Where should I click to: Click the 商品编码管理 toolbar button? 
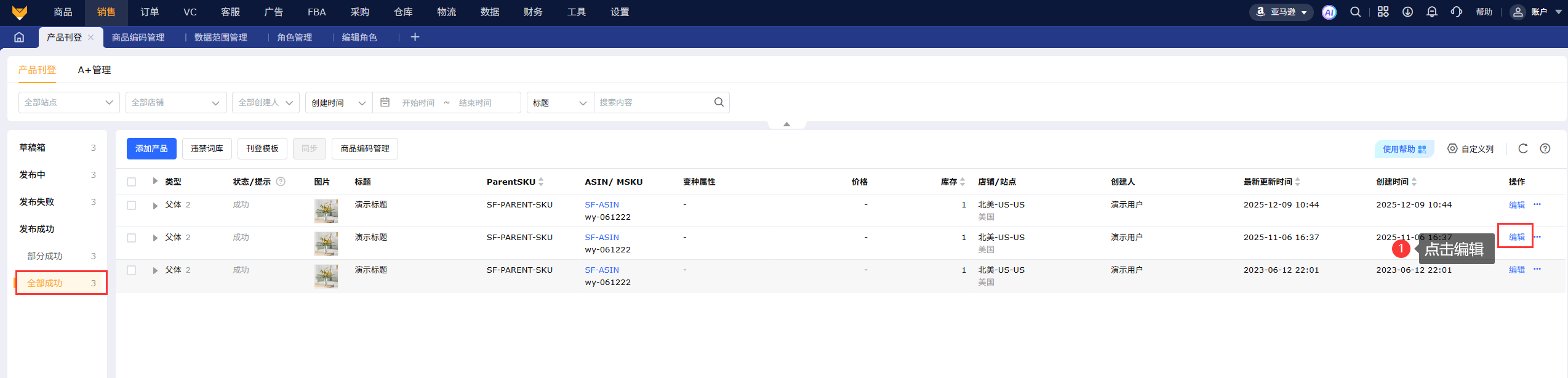point(365,148)
